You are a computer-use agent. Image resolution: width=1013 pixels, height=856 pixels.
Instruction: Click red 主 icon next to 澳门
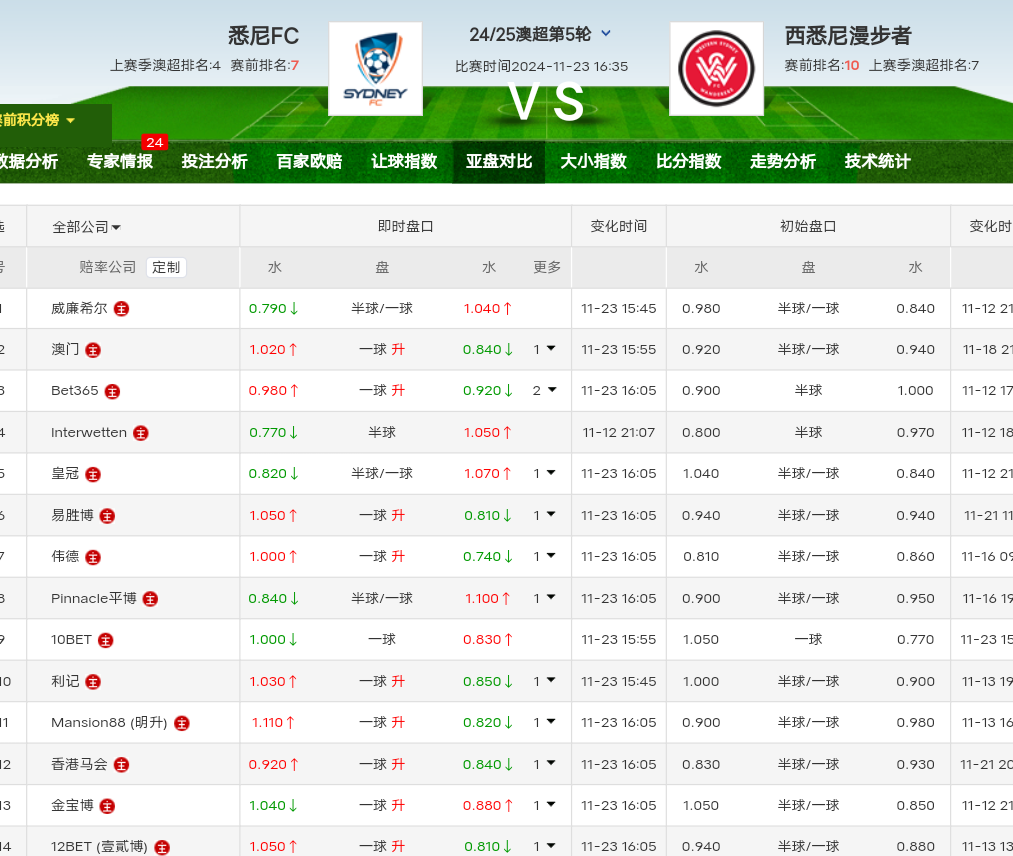pyautogui.click(x=93, y=350)
